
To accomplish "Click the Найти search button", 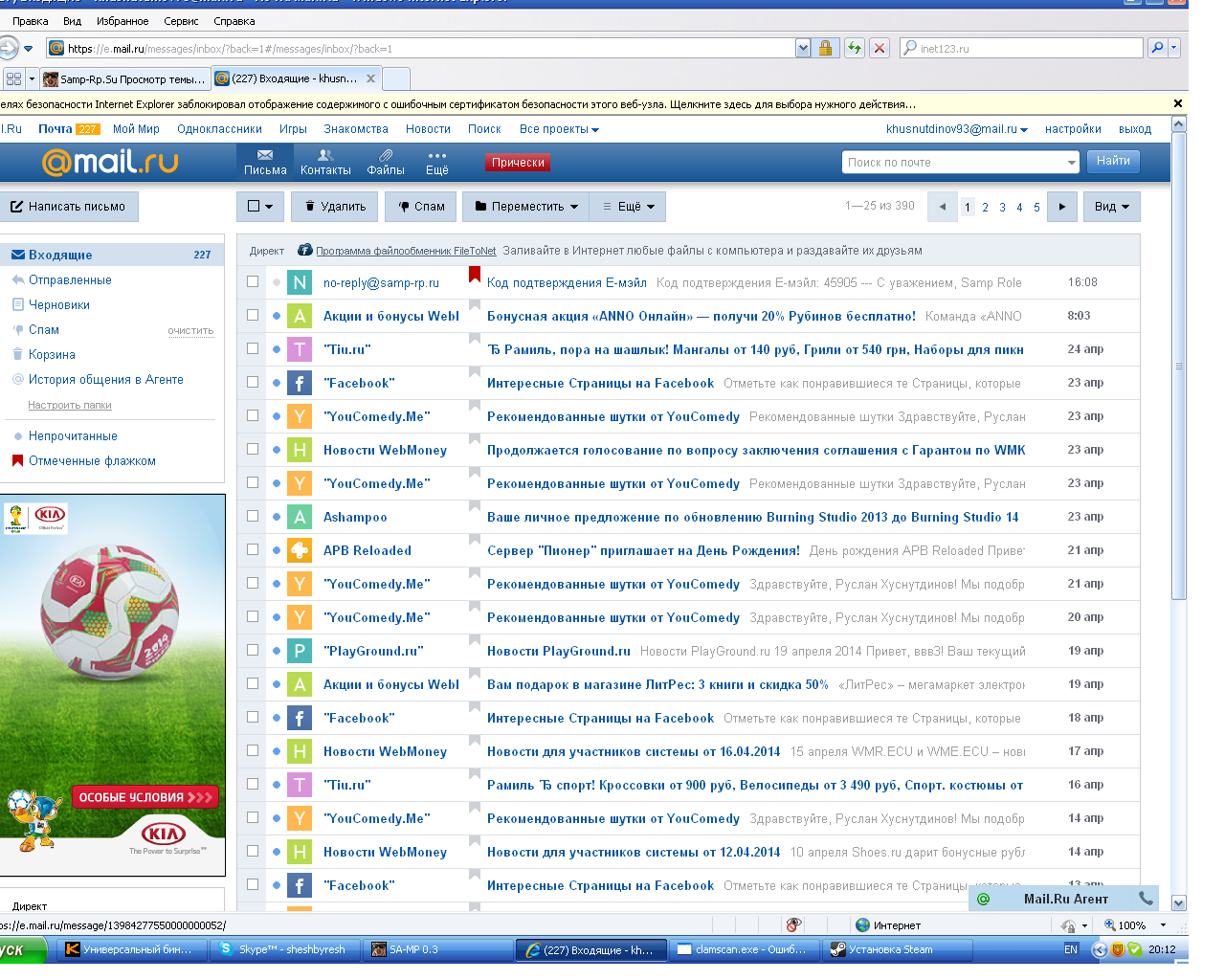I will point(1113,161).
